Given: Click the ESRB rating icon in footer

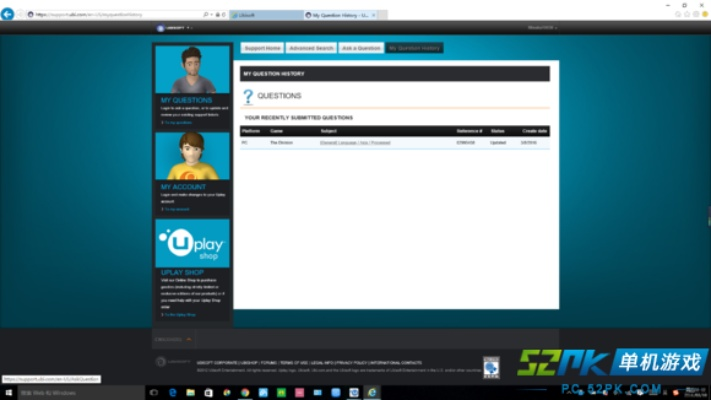Looking at the screenshot, I should 490,367.
